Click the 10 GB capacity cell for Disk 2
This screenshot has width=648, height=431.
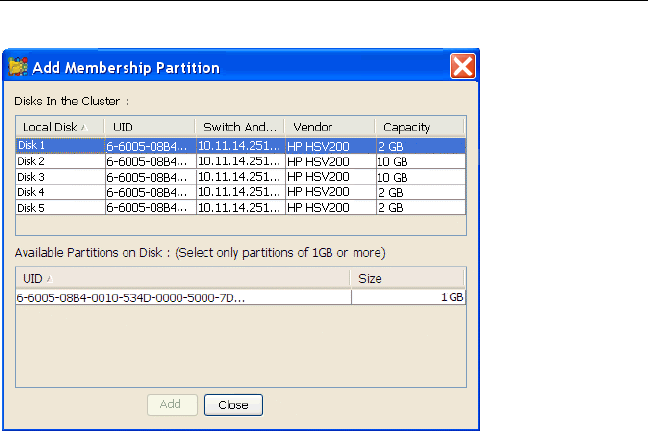tap(419, 161)
